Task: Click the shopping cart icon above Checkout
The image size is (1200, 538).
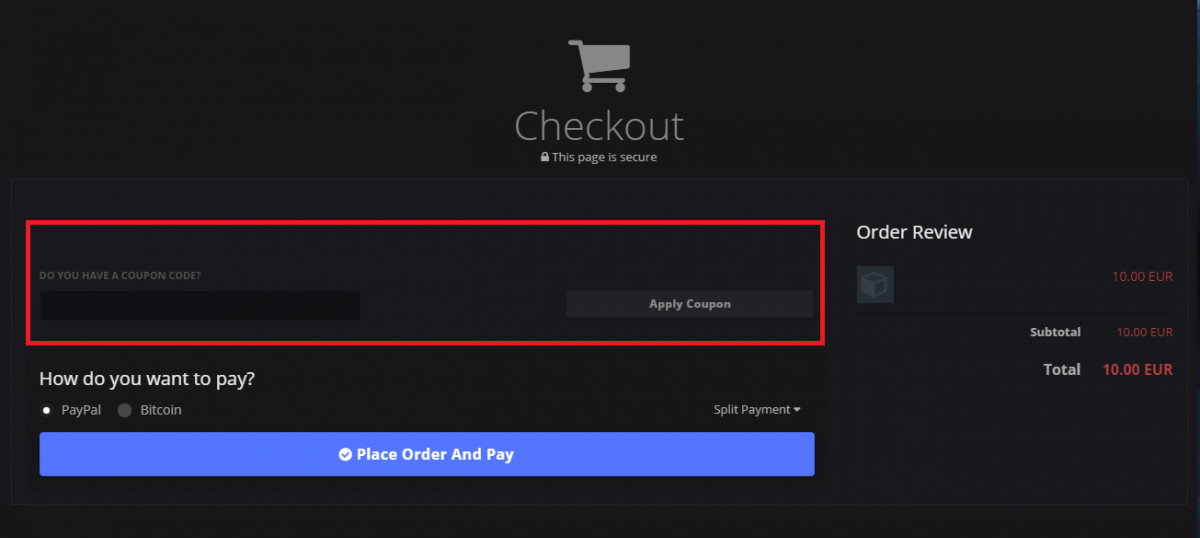Action: click(x=598, y=66)
